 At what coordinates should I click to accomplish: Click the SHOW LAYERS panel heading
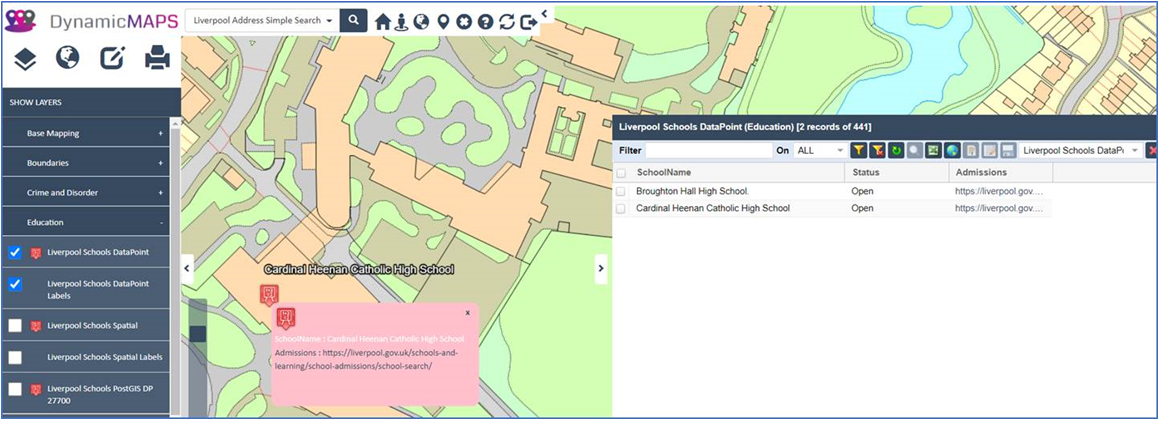[36, 102]
